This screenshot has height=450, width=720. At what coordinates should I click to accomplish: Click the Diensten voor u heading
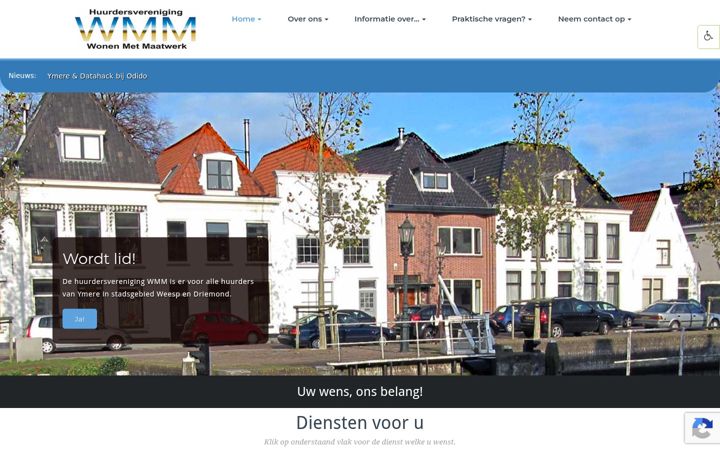click(x=360, y=422)
